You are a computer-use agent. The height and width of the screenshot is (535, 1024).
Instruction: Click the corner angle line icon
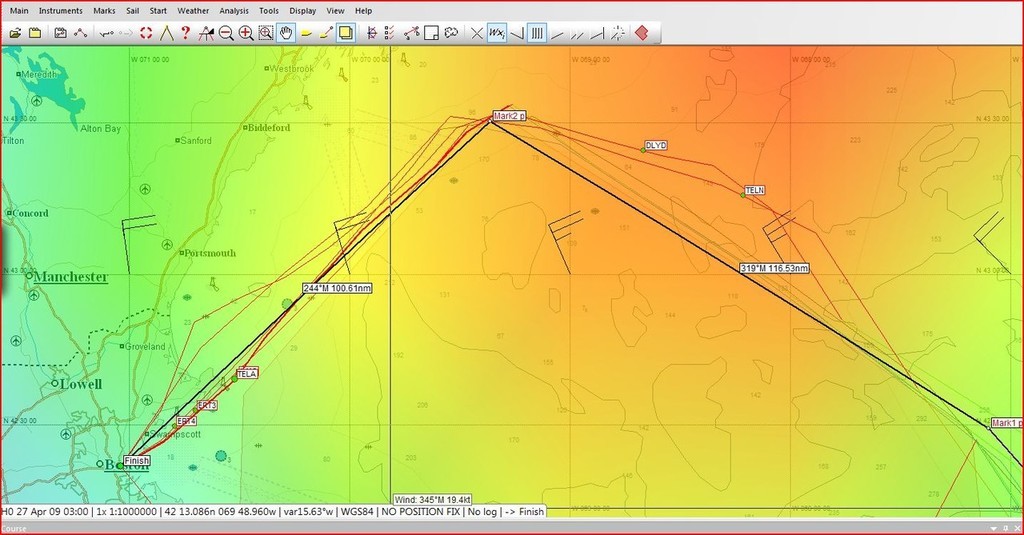point(517,33)
